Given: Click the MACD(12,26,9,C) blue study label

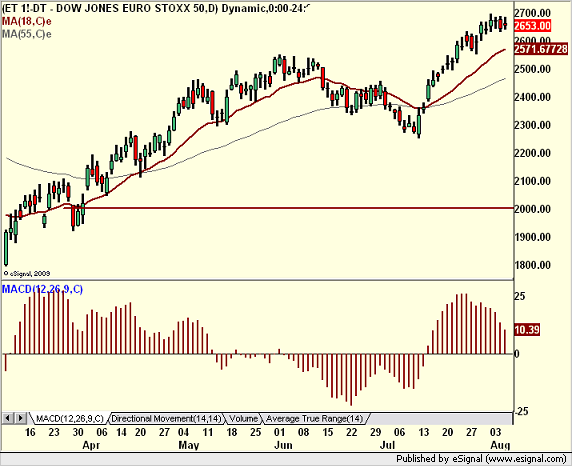Looking at the screenshot, I should click(x=42, y=289).
